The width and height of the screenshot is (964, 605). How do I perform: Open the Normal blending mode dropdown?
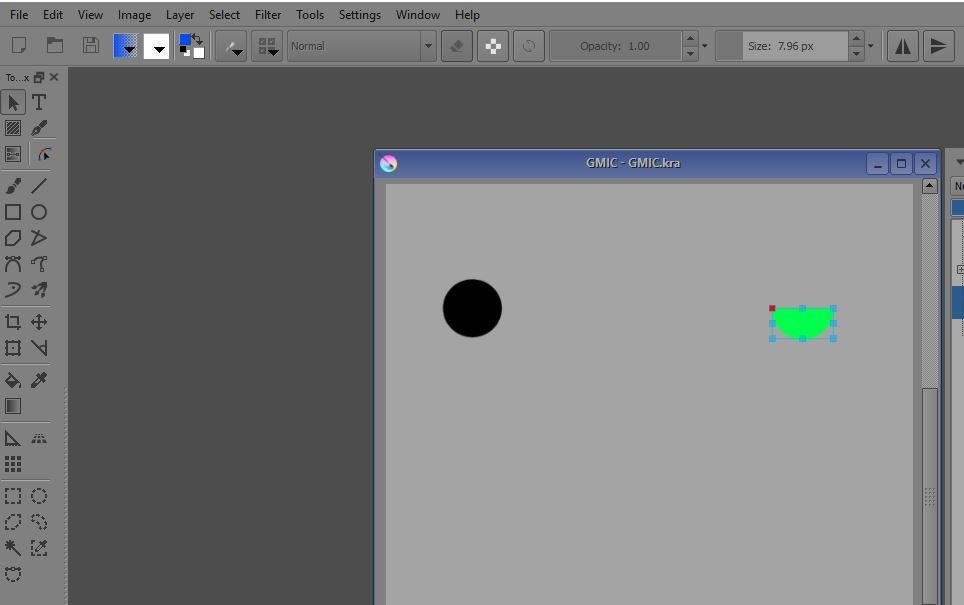pos(362,46)
